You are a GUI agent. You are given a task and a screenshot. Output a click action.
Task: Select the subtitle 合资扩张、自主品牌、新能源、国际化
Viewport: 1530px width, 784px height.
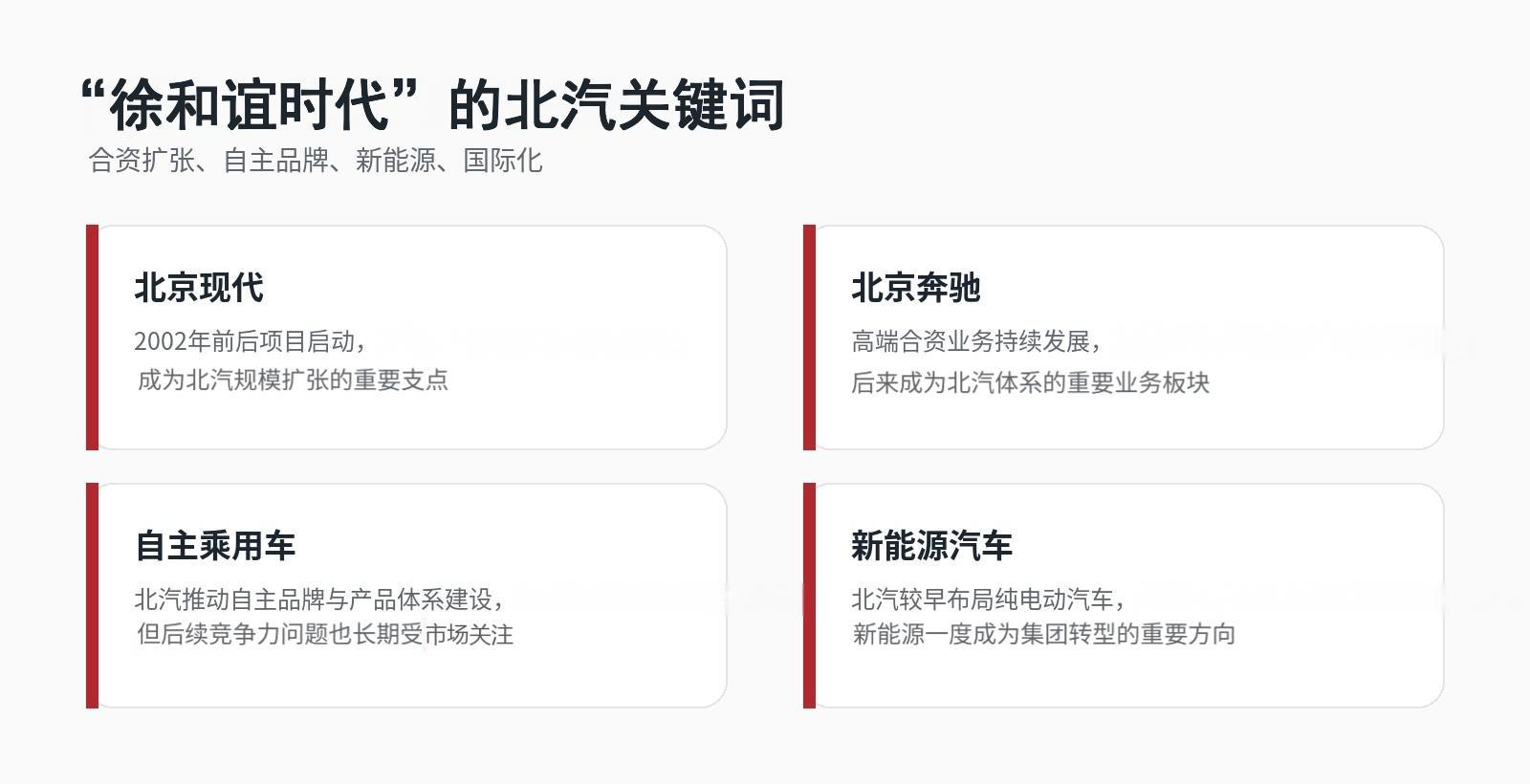point(316,160)
